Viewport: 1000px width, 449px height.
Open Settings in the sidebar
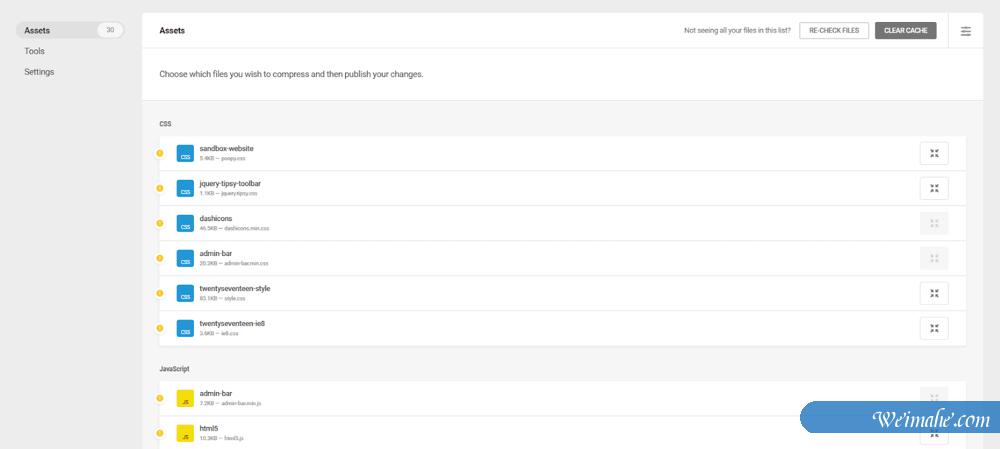coord(39,72)
